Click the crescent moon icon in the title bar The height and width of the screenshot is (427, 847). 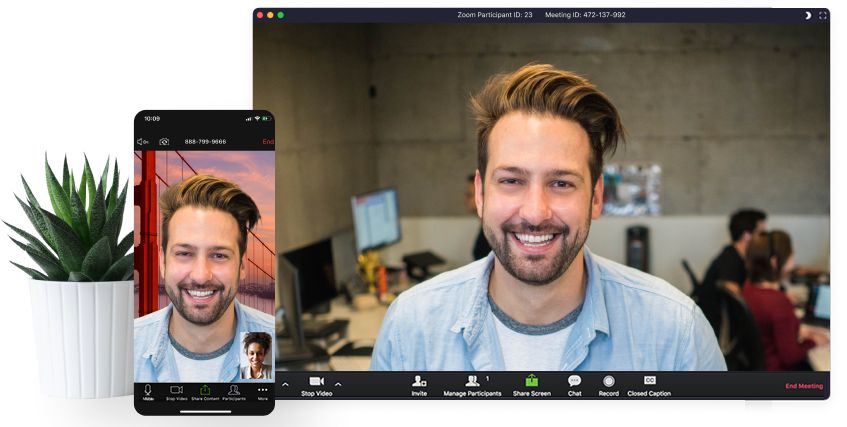point(808,15)
